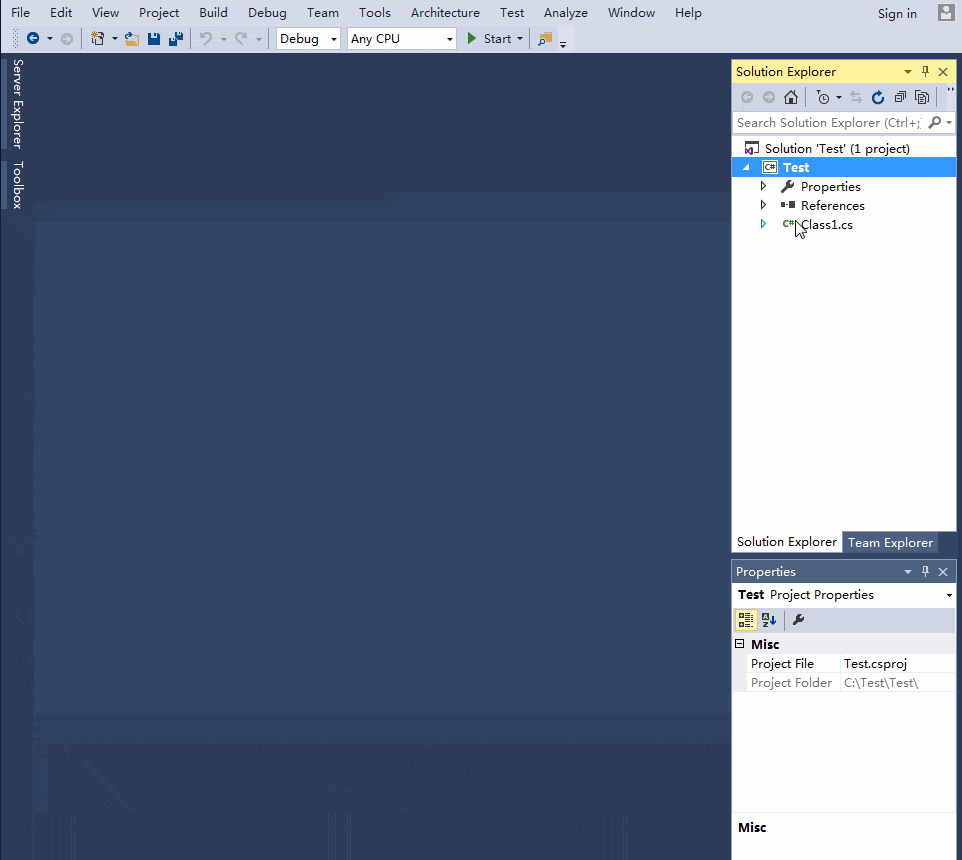The width and height of the screenshot is (962, 860).
Task: Click the Refresh icon in Solution Explorer
Action: point(878,97)
